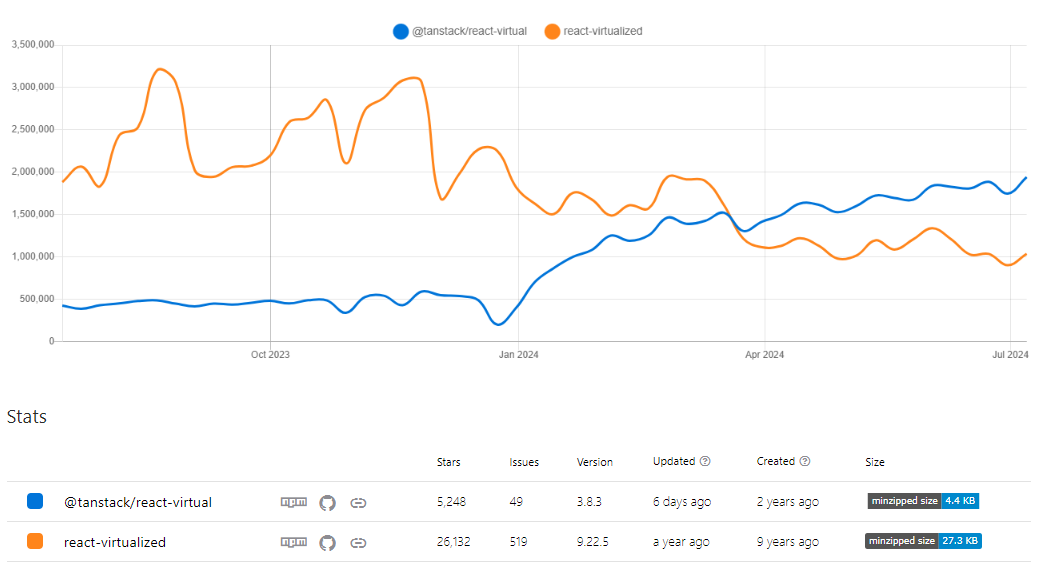1042x573 pixels.
Task: Click the Oct 2023 x-axis label
Action: pos(270,355)
